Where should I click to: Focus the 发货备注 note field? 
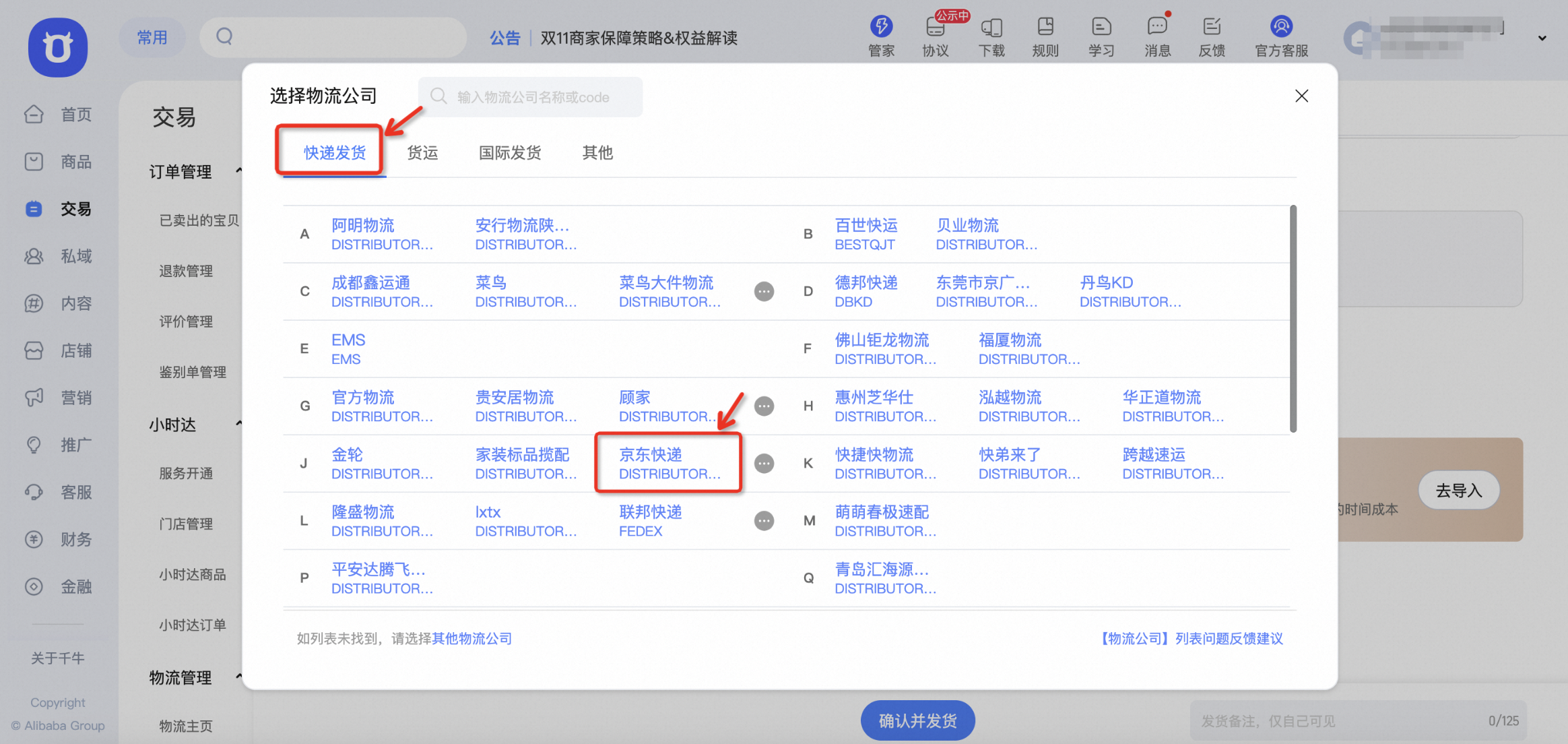1359,721
